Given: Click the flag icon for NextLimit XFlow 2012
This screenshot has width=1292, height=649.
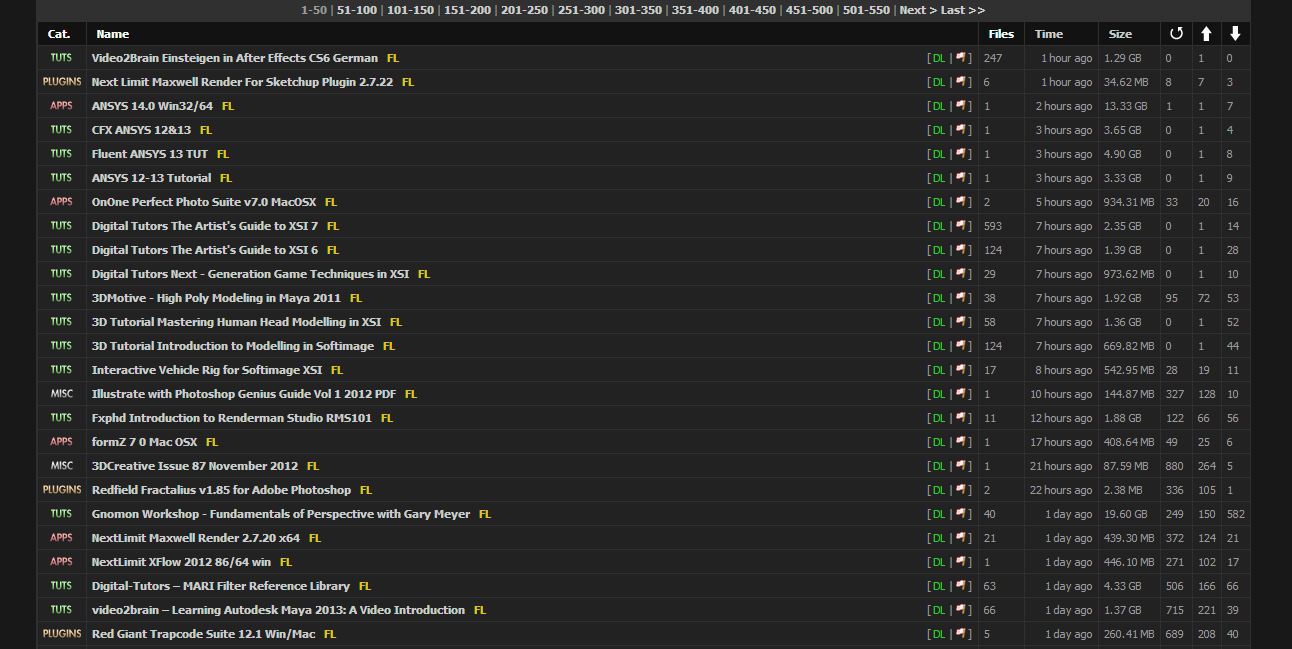Looking at the screenshot, I should pyautogui.click(x=961, y=562).
